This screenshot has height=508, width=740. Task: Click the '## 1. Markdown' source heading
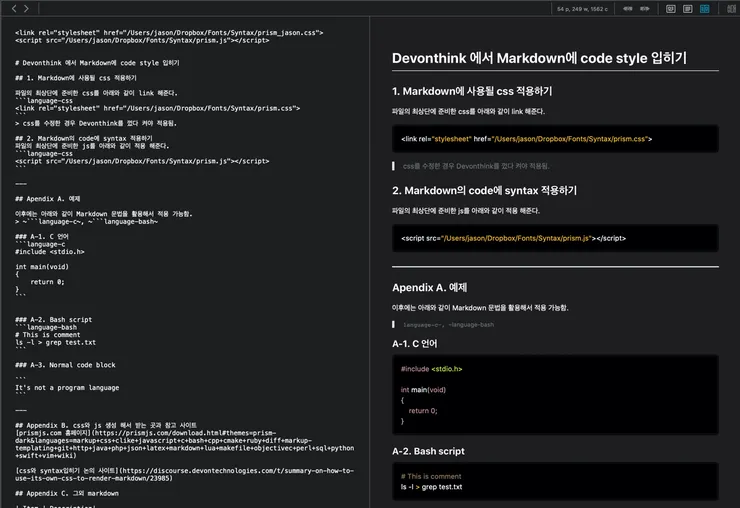(x=76, y=78)
